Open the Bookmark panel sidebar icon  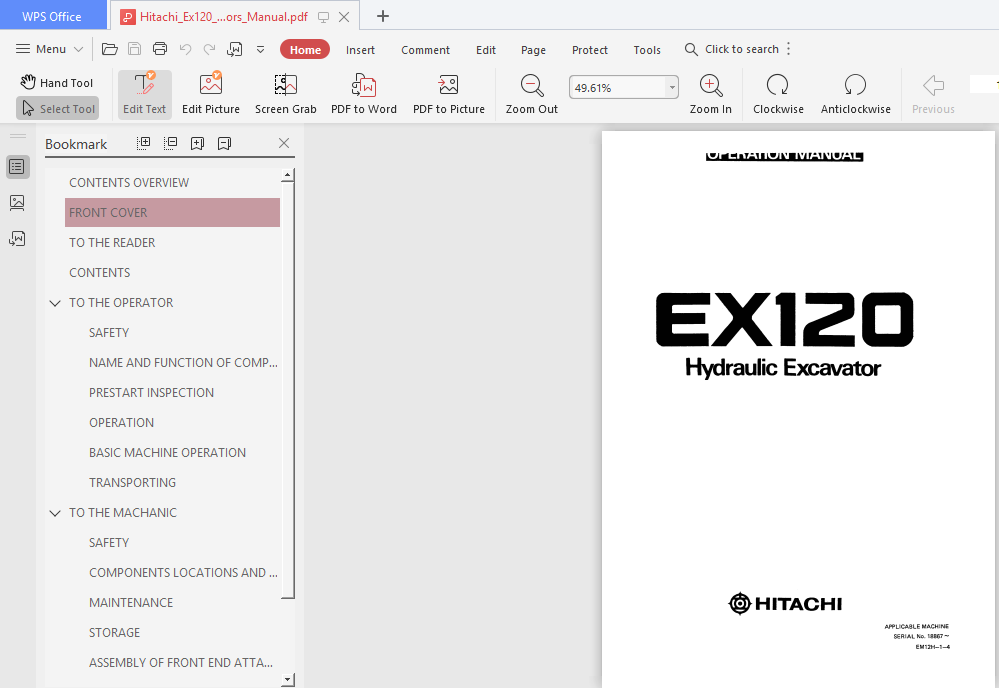[x=17, y=167]
